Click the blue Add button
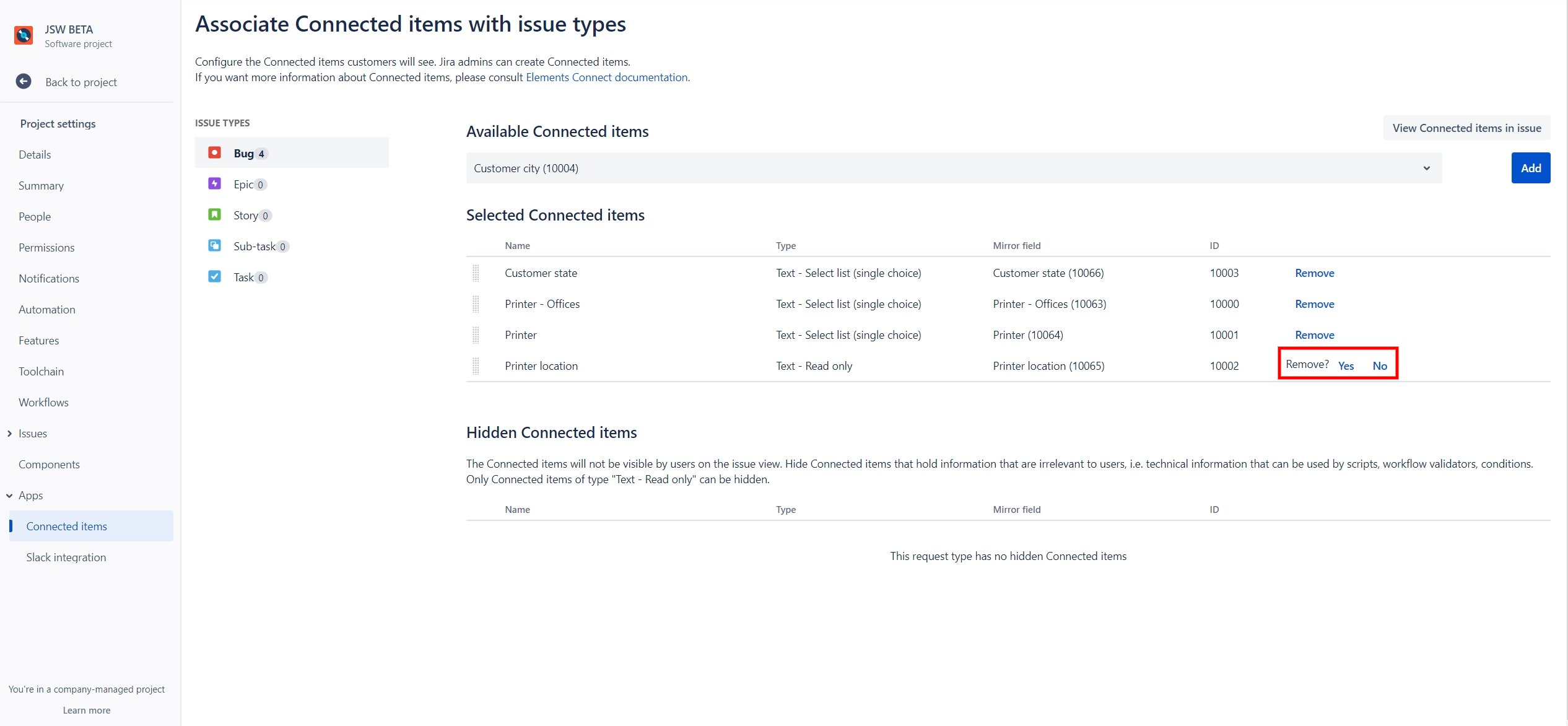 click(x=1530, y=168)
